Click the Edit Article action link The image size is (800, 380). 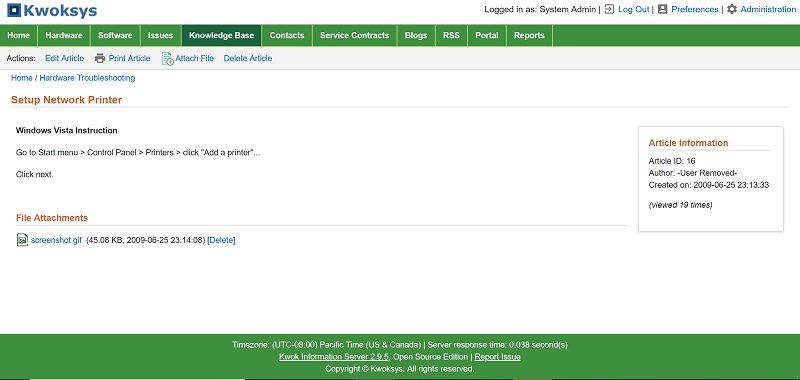[64, 58]
